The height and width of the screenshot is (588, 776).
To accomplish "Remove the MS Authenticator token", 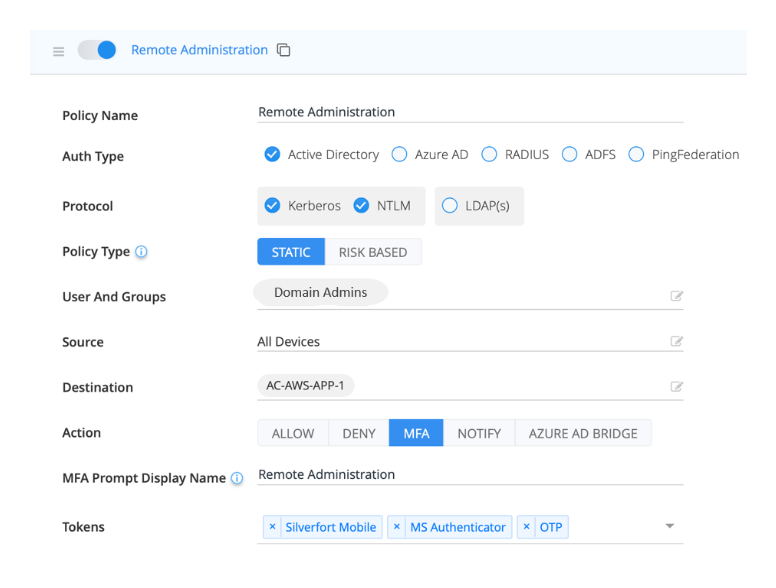I will click(x=397, y=527).
